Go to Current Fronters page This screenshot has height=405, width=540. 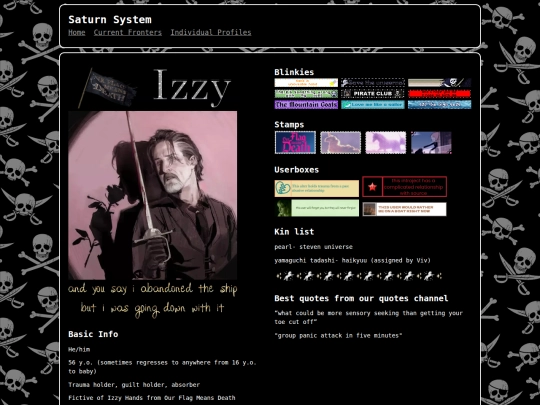pyautogui.click(x=127, y=32)
